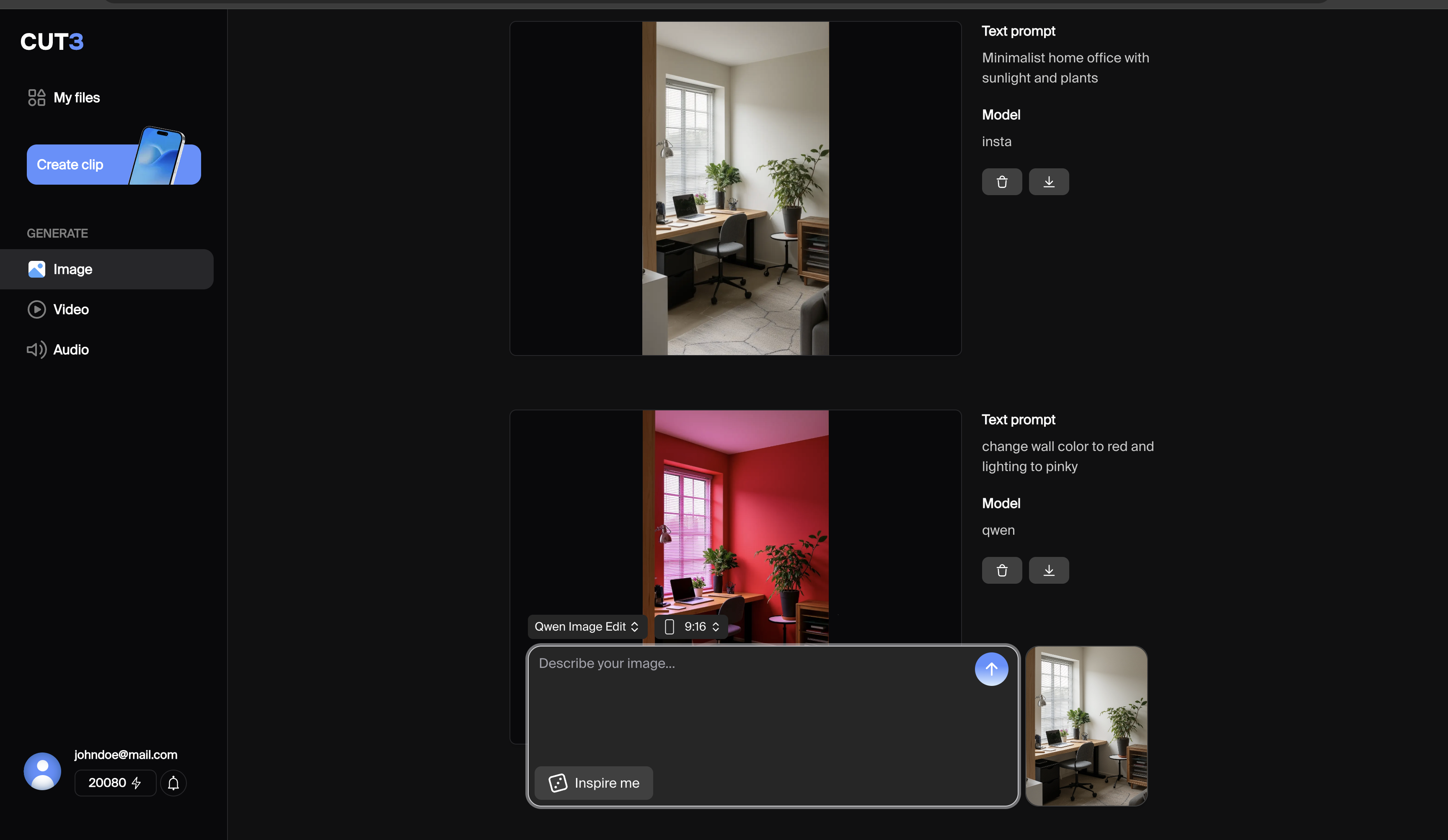
Task: Delete the insta model generation
Action: pos(1001,181)
